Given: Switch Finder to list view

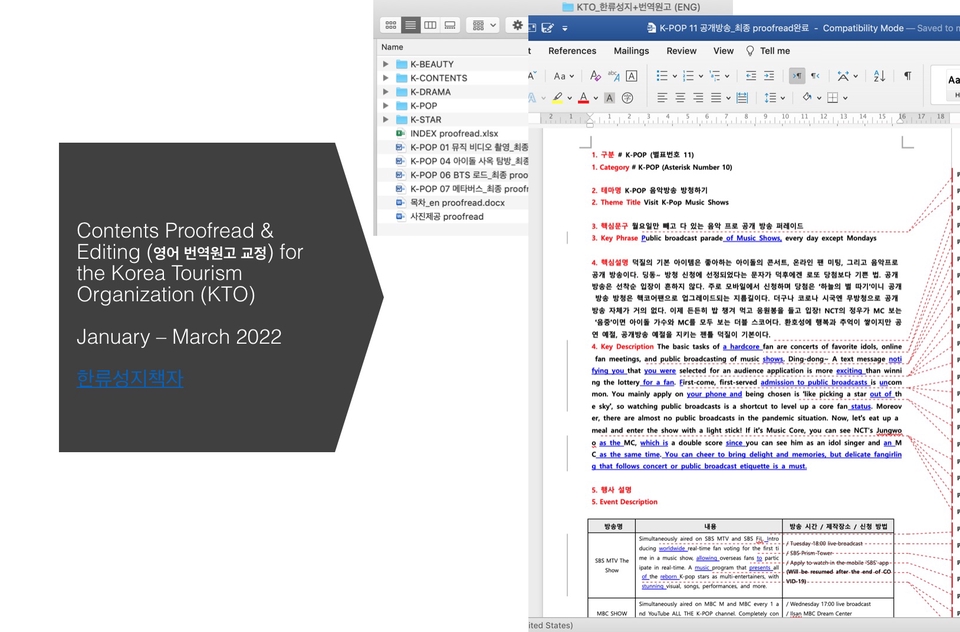Looking at the screenshot, I should (x=410, y=25).
